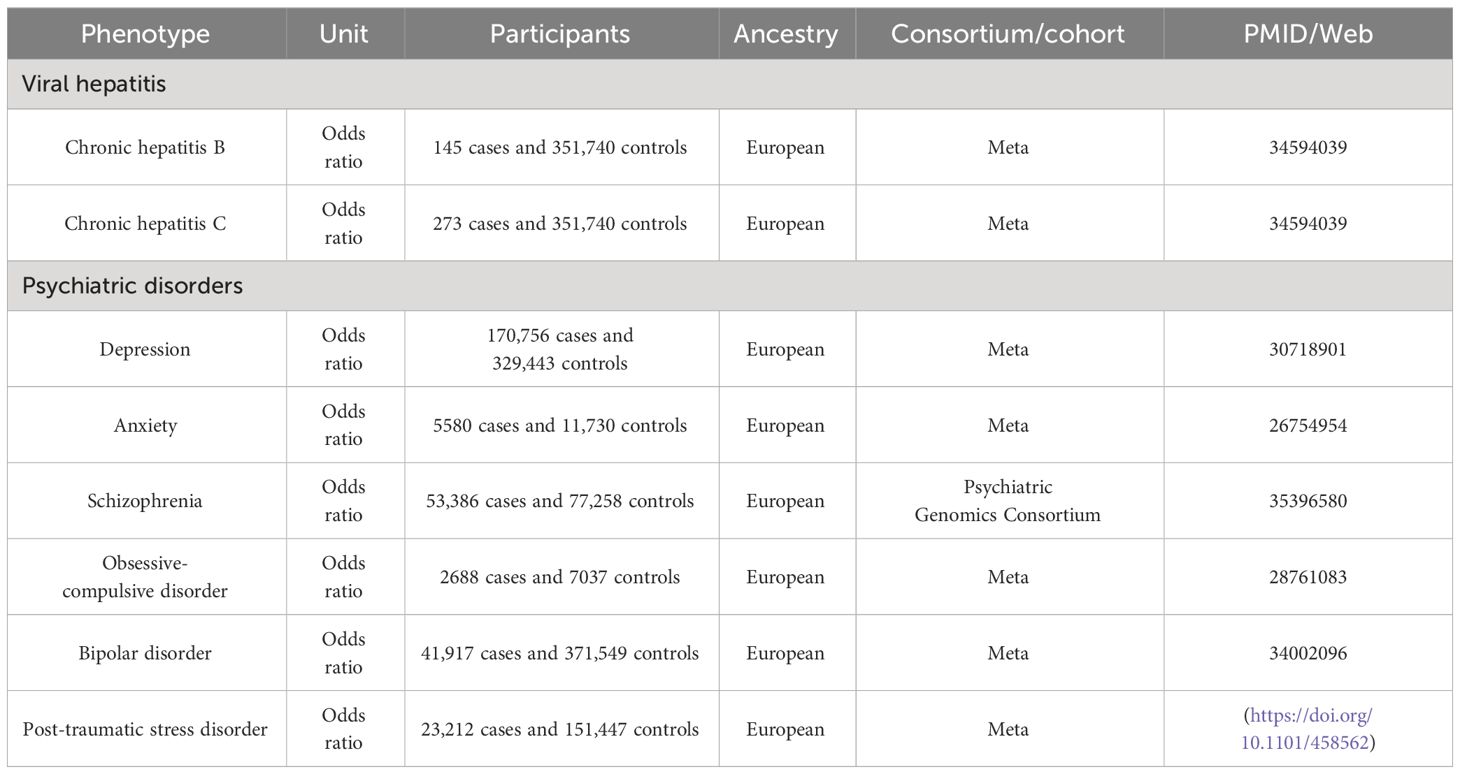Select the Anxiety phenotype cell
1460x774 pixels.
click(x=146, y=425)
